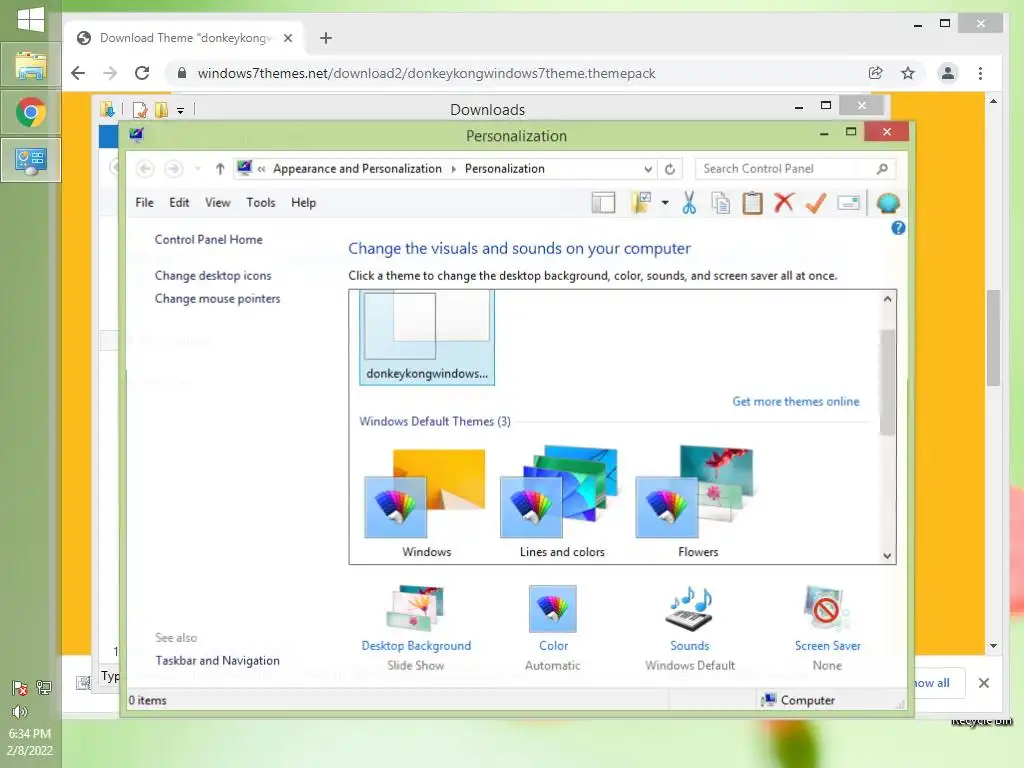Click the refresh icon in Control Panel address bar
The image size is (1024, 768).
tap(670, 169)
